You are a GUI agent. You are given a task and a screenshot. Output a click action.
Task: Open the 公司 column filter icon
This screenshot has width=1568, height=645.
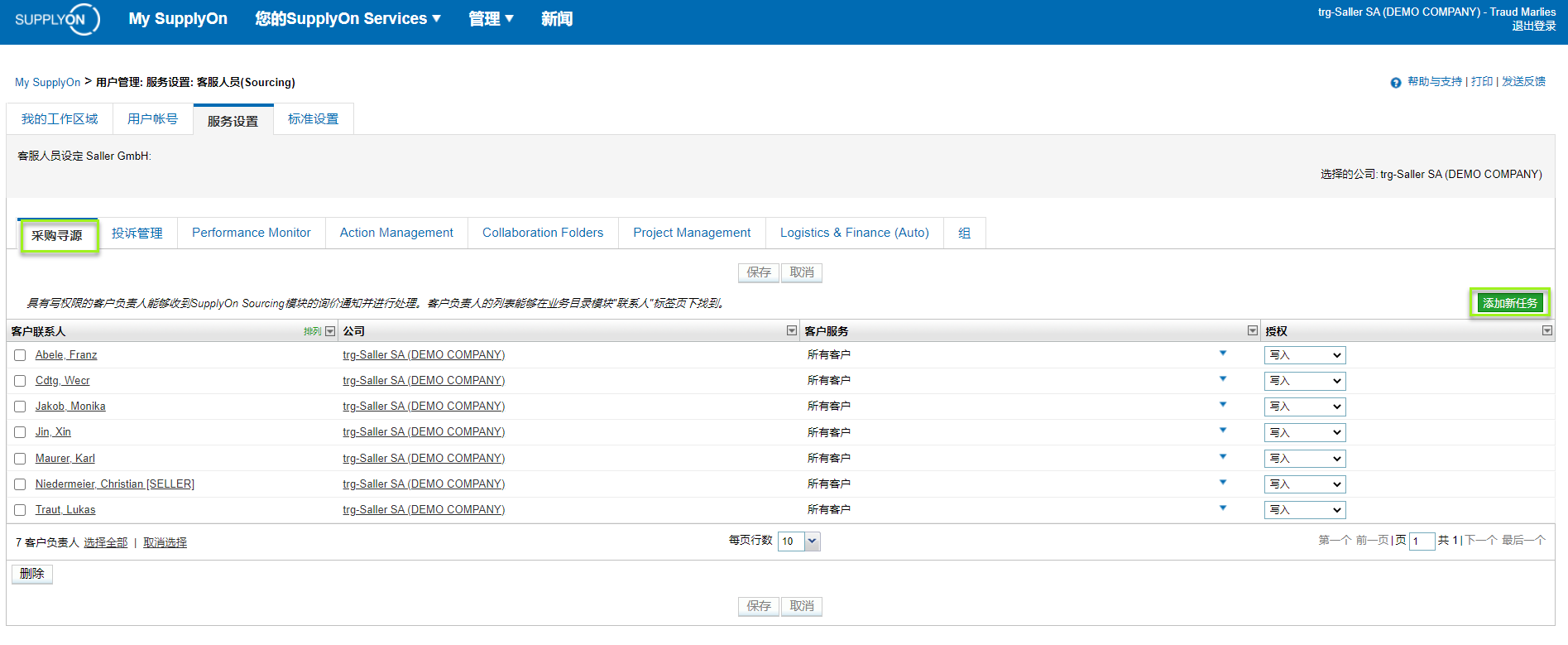click(x=792, y=330)
